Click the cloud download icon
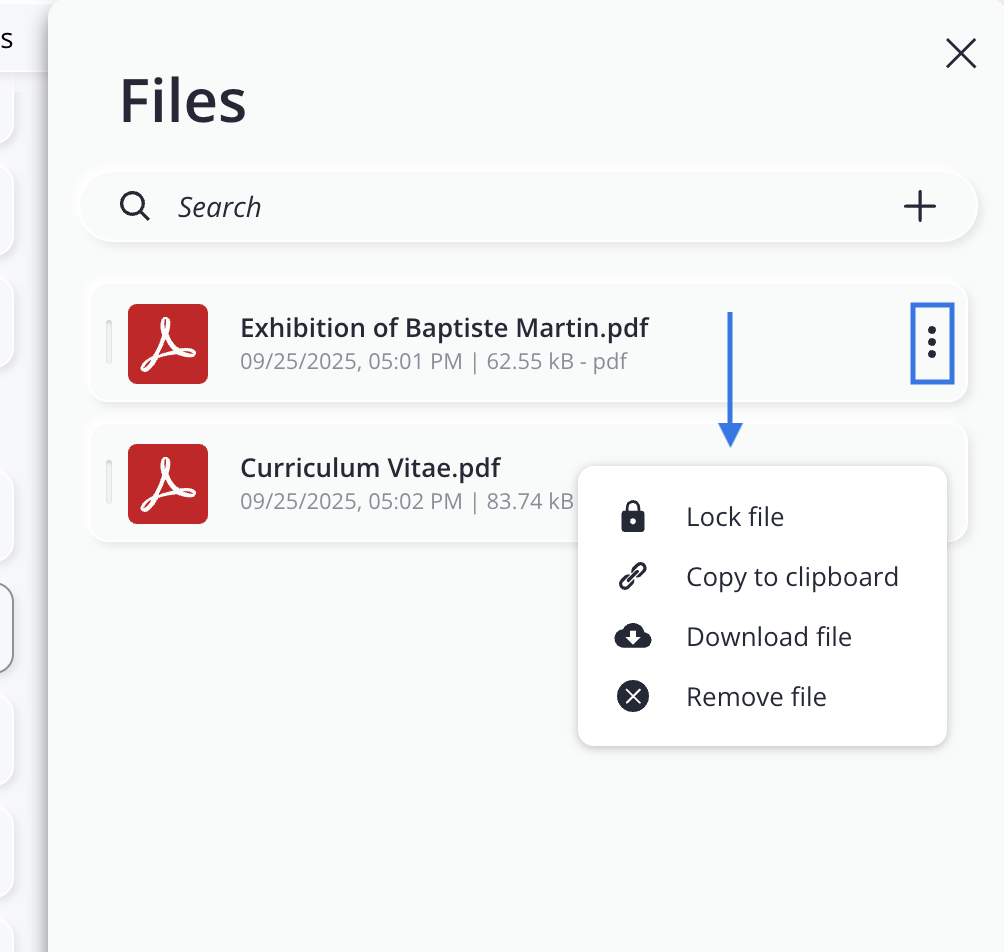Screen dimensions: 1004x952 point(632,637)
